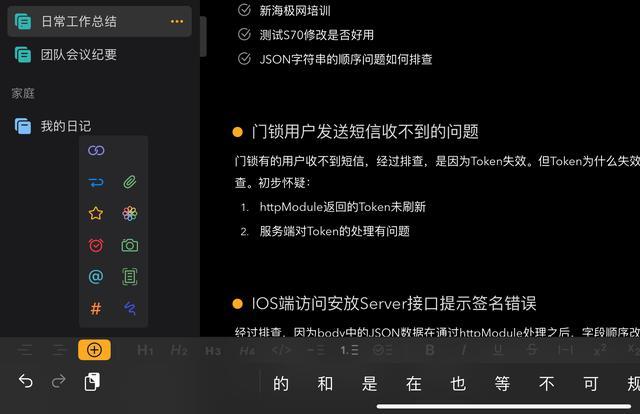This screenshot has width=640, height=414.
Task: Open the 团队会议纪要 notebook
Action: point(100,54)
